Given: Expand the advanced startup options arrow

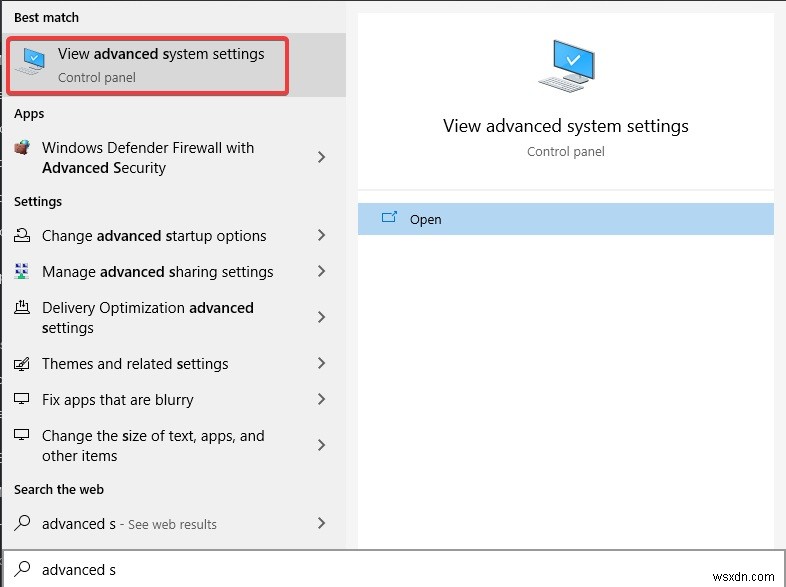Looking at the screenshot, I should pos(321,236).
